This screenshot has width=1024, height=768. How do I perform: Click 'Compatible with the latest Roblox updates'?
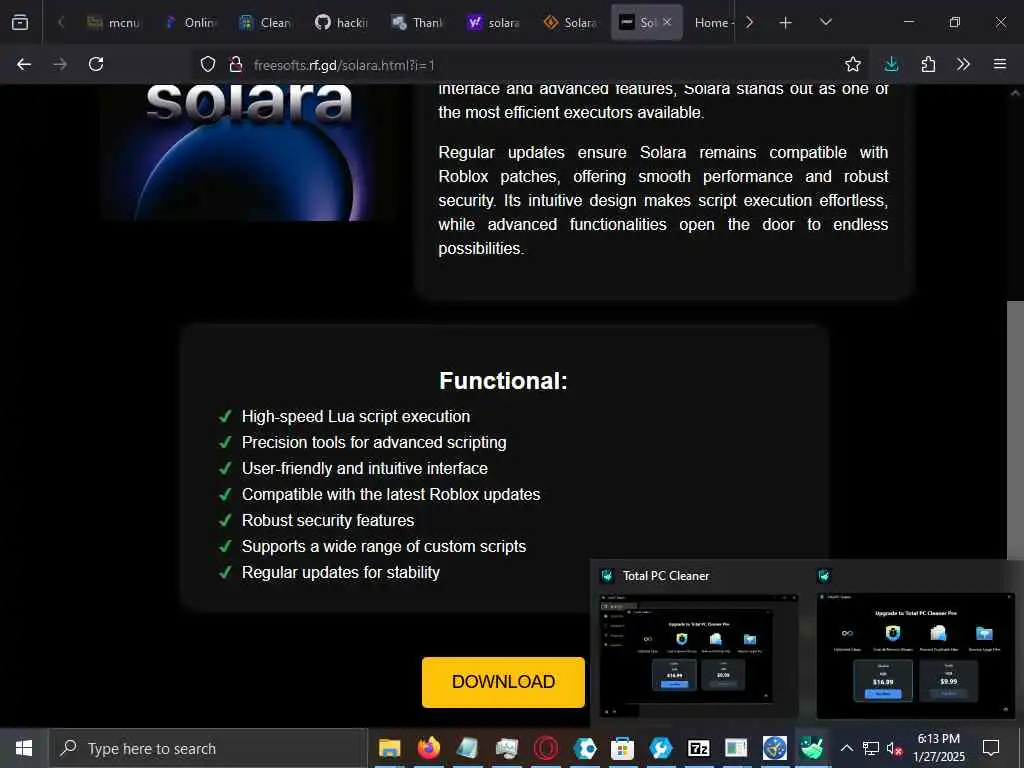point(391,494)
